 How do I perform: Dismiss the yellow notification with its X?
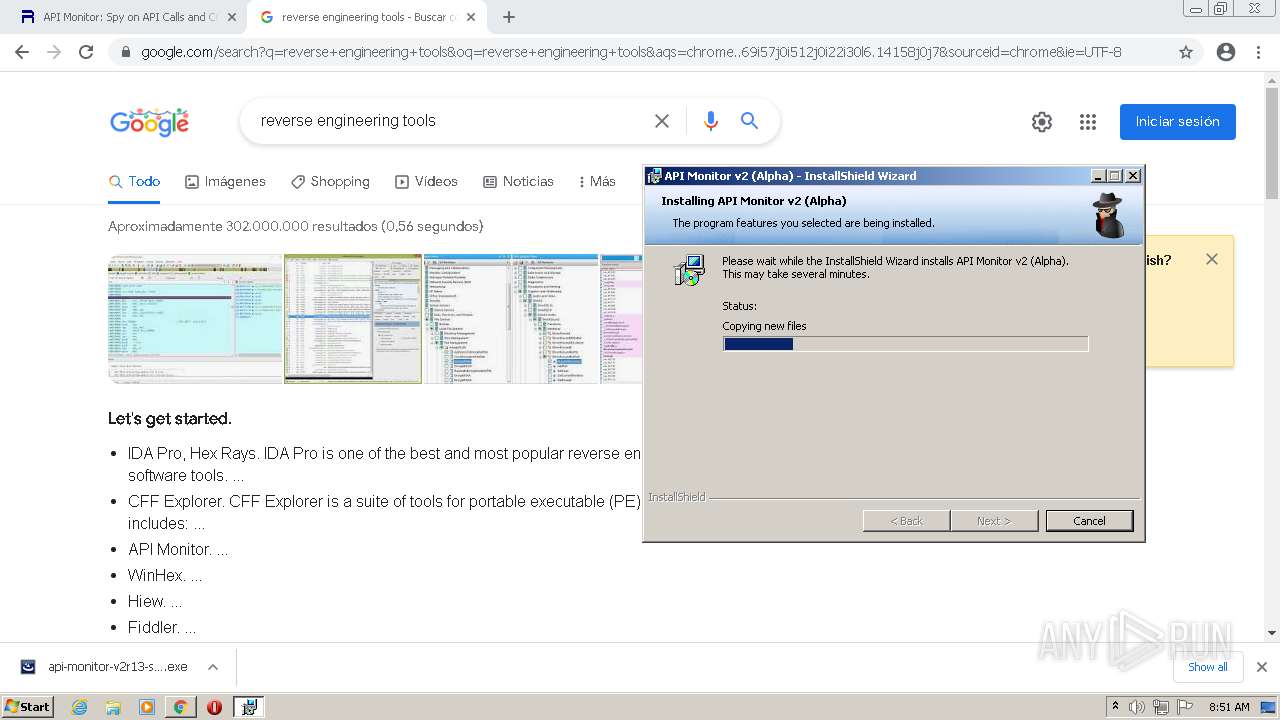tap(1212, 259)
